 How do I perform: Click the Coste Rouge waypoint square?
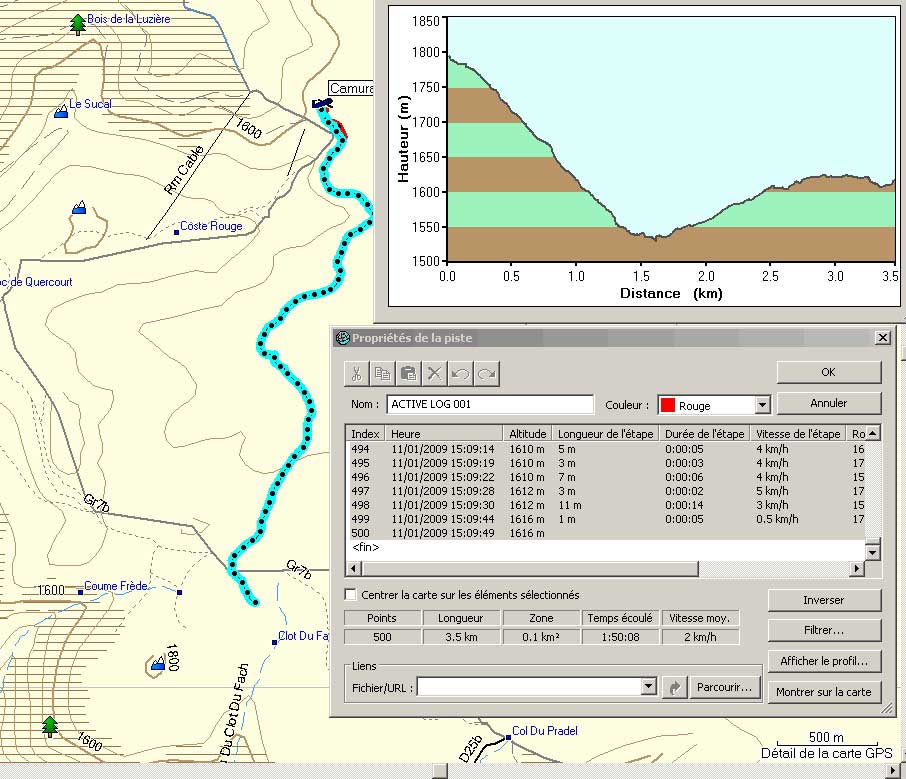[176, 232]
